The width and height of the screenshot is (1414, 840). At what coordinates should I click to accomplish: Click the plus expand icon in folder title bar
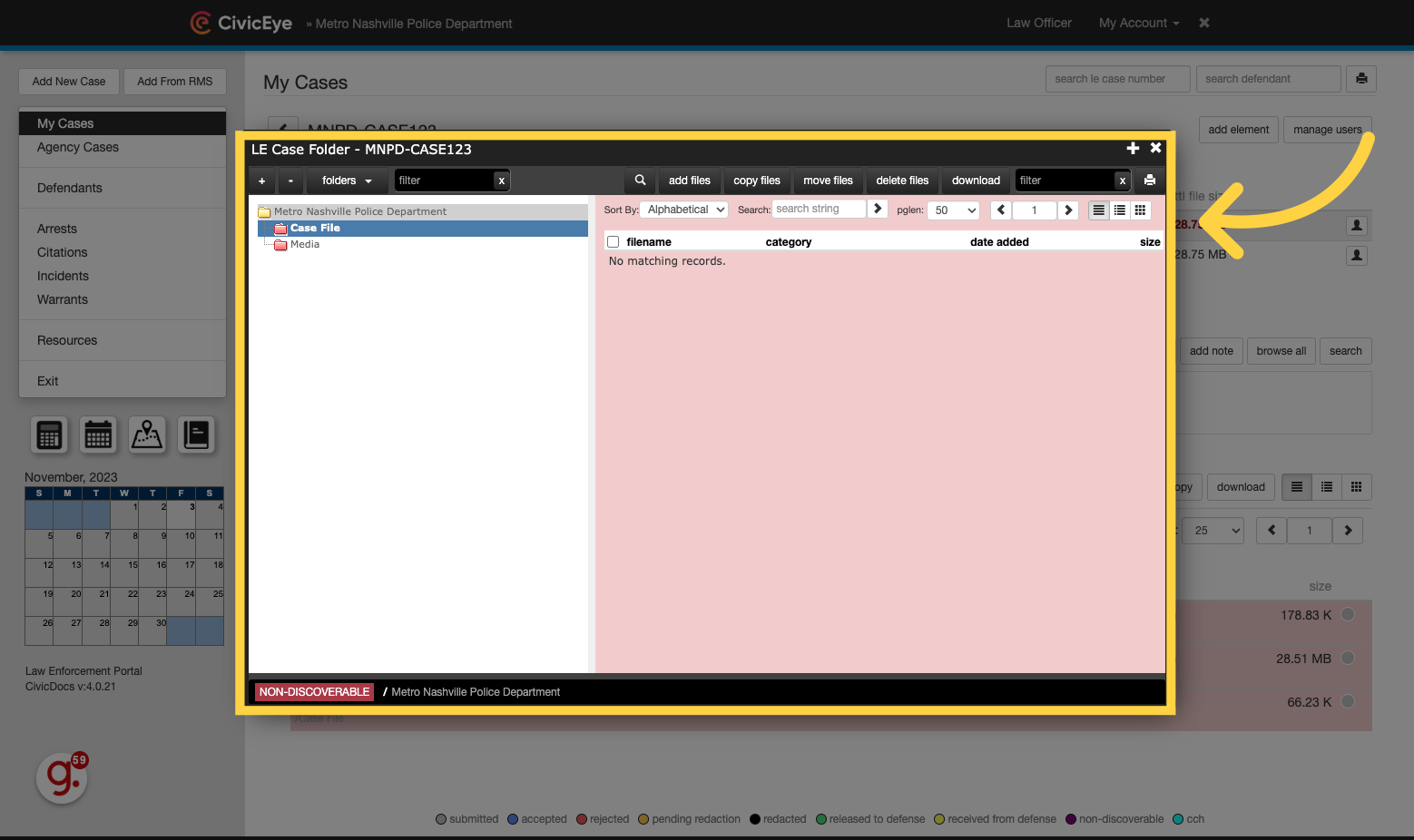pos(1133,148)
